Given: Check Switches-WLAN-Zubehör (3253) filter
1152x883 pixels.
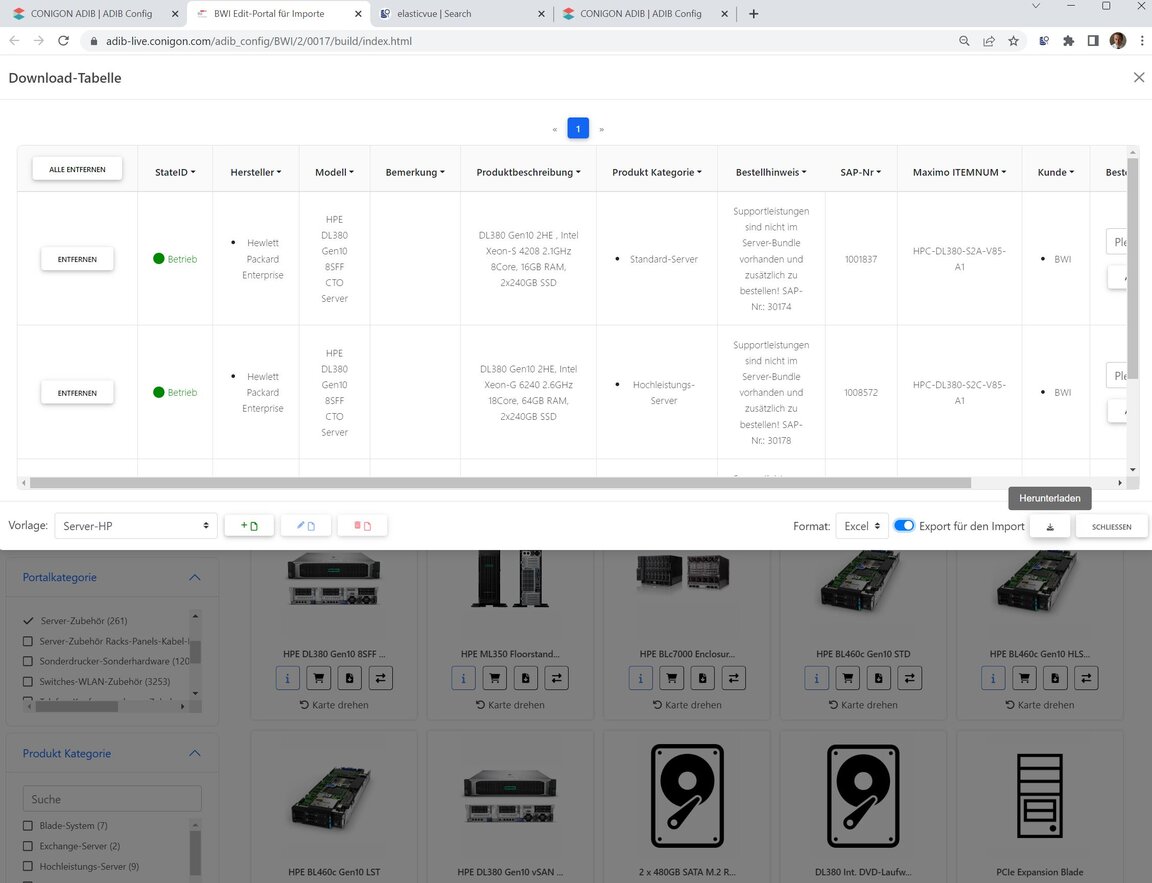Looking at the screenshot, I should [x=28, y=682].
